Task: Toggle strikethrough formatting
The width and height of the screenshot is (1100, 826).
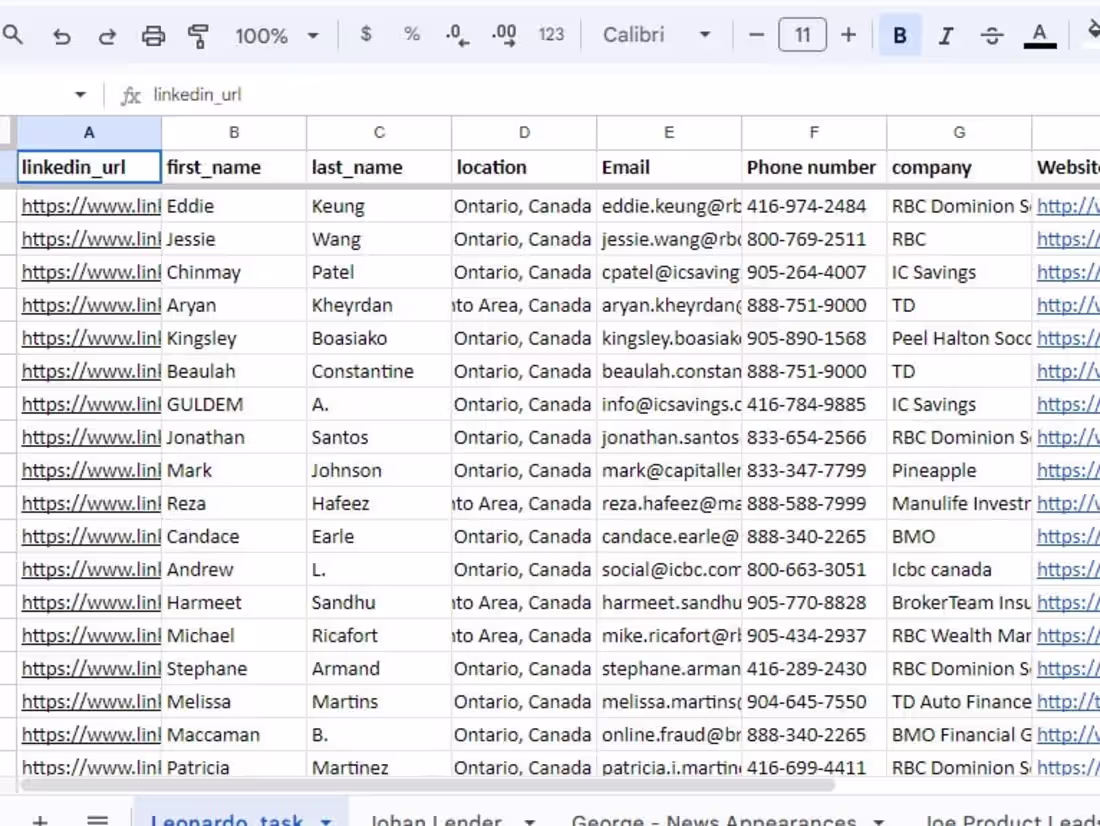Action: [x=991, y=35]
